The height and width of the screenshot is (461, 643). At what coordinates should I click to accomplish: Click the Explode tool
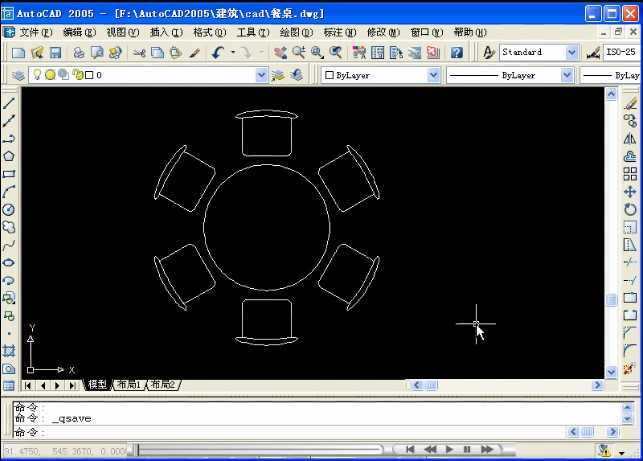630,368
